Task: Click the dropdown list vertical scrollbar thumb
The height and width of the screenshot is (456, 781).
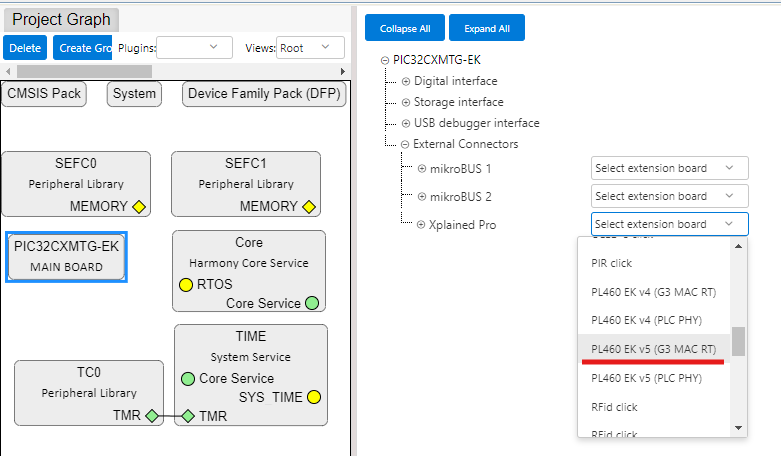Action: [x=739, y=342]
